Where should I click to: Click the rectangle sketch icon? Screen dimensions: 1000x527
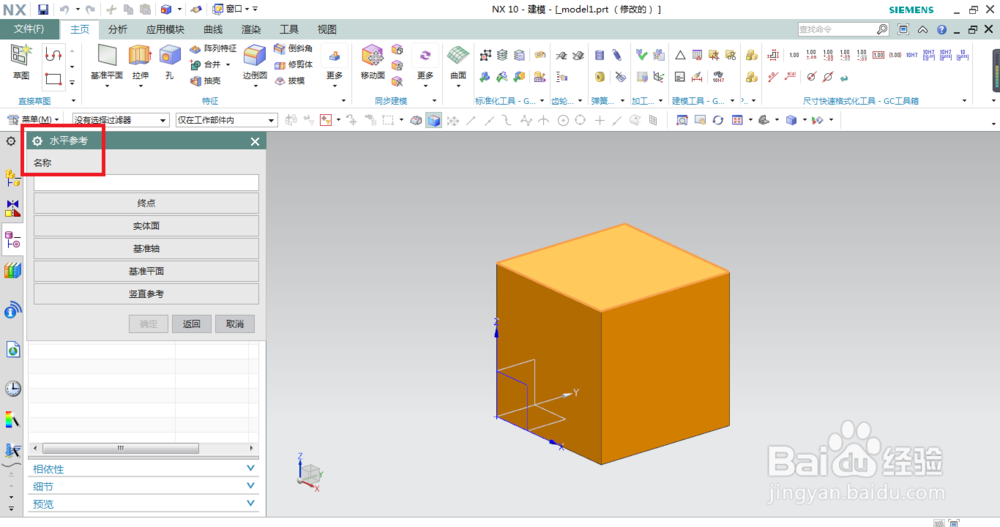pos(53,79)
